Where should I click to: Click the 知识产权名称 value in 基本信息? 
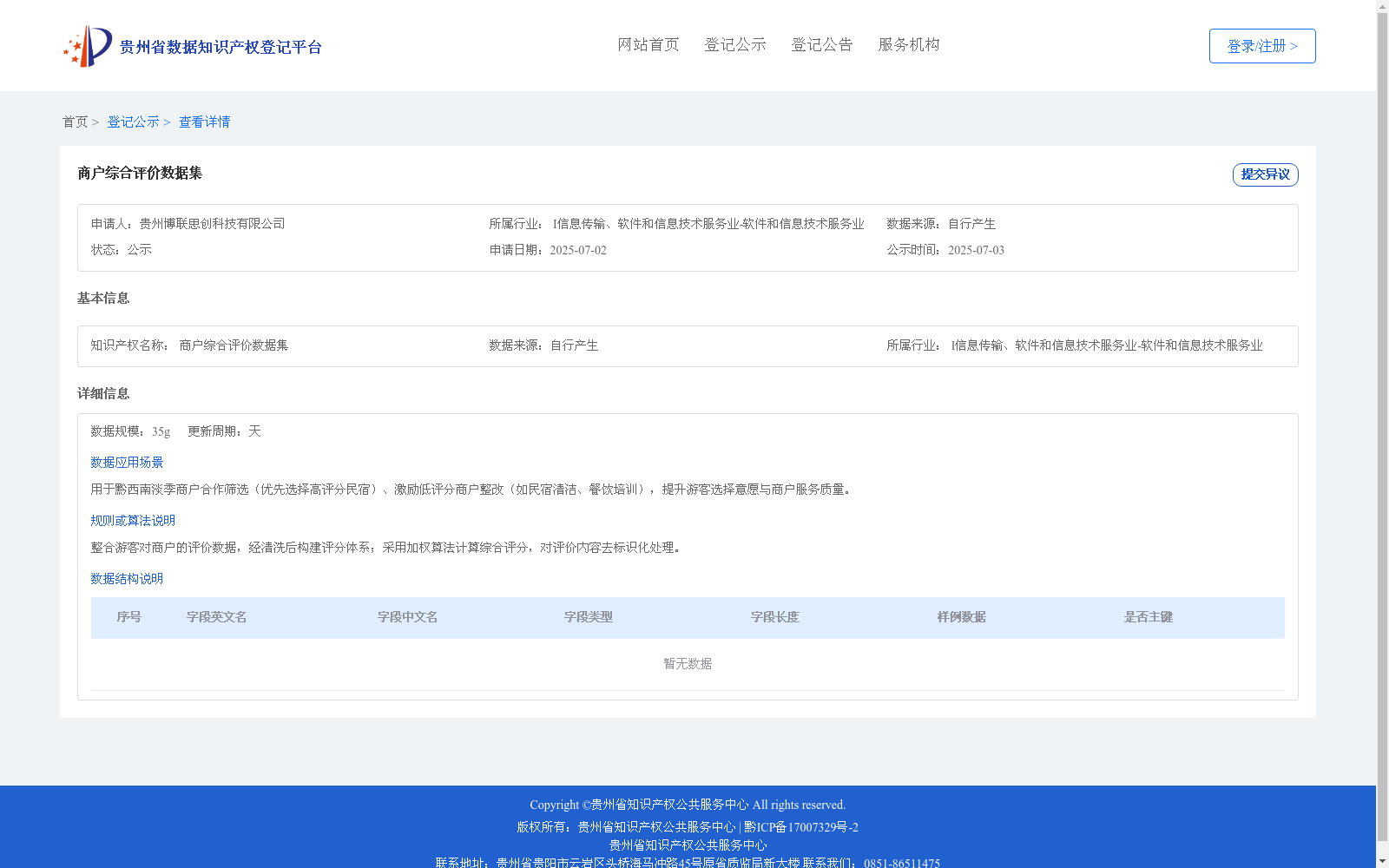(x=234, y=345)
